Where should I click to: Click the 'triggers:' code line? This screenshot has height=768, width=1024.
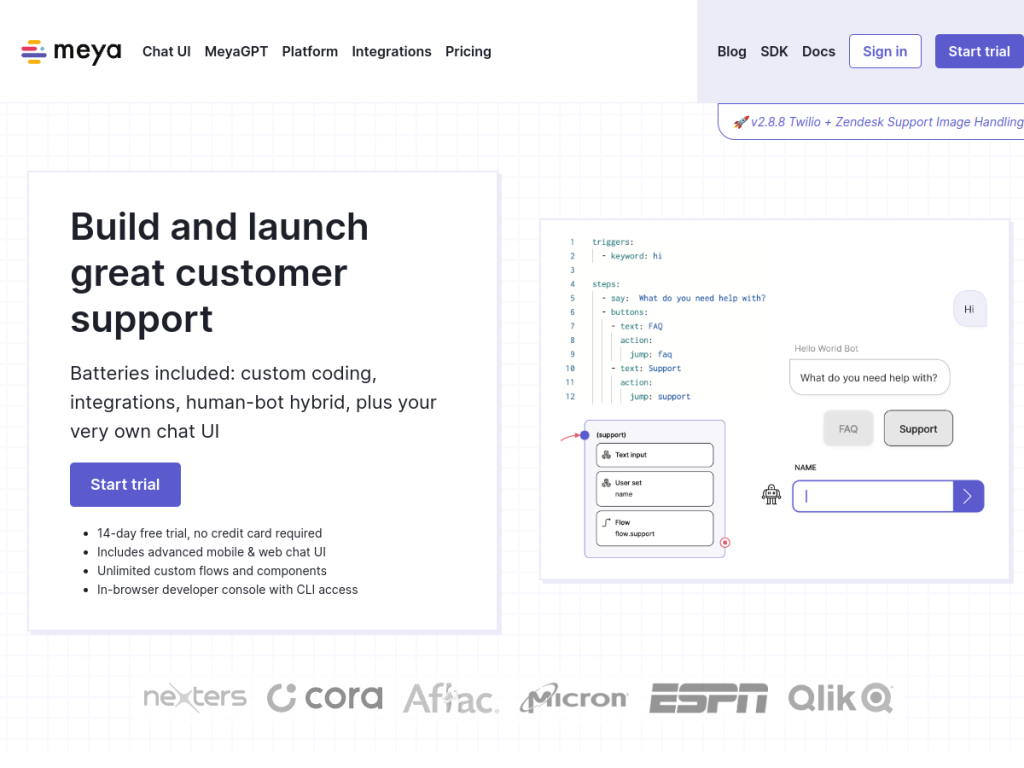coord(613,242)
